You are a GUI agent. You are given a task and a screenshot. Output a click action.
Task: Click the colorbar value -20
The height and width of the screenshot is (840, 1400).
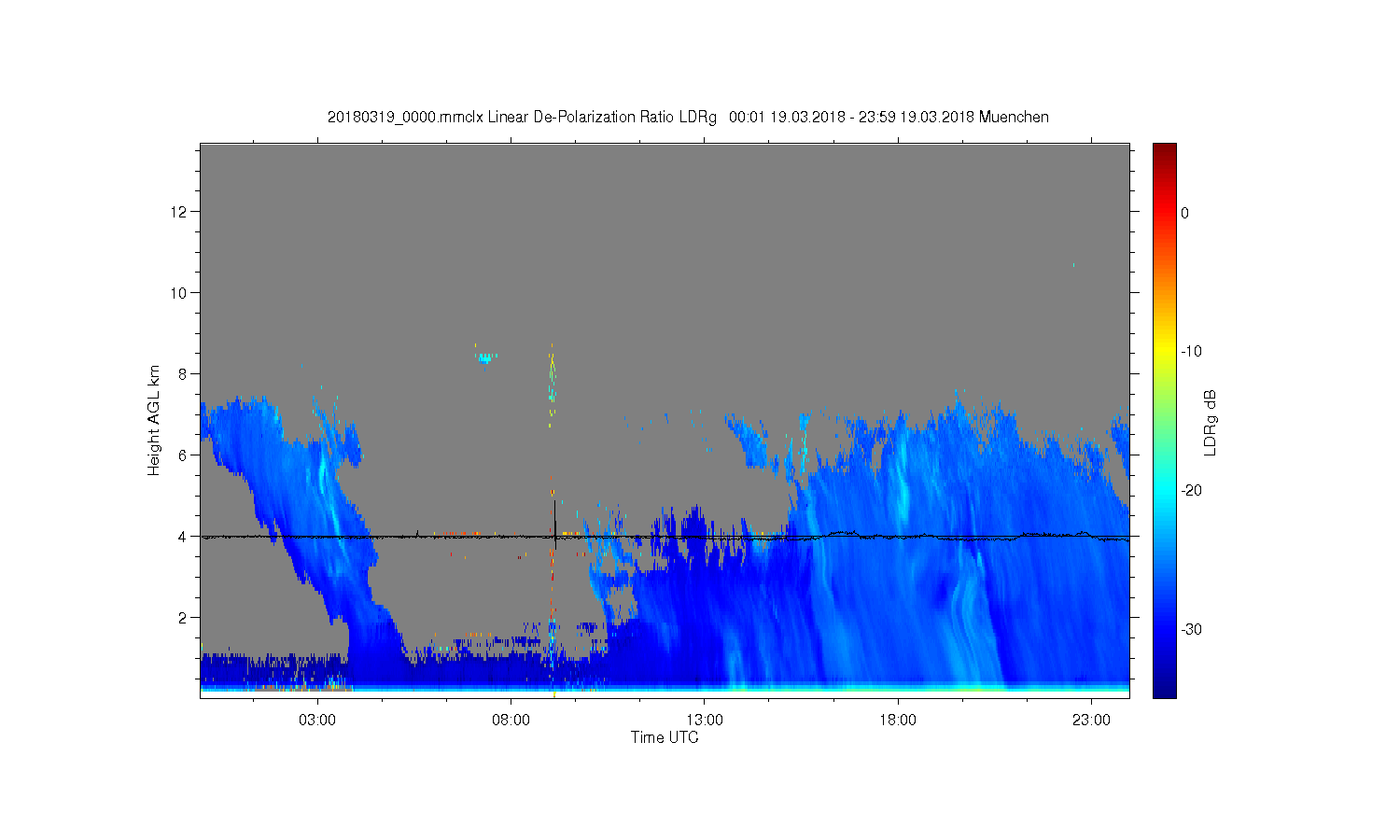1191,491
